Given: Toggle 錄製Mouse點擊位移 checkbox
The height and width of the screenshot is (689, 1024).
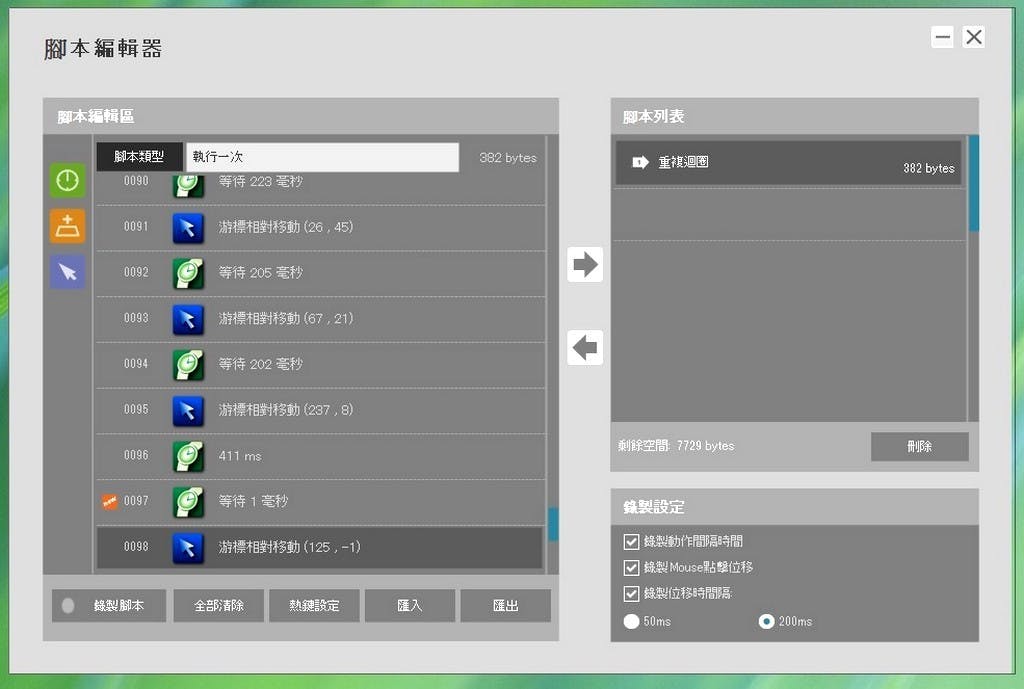Looking at the screenshot, I should [631, 568].
